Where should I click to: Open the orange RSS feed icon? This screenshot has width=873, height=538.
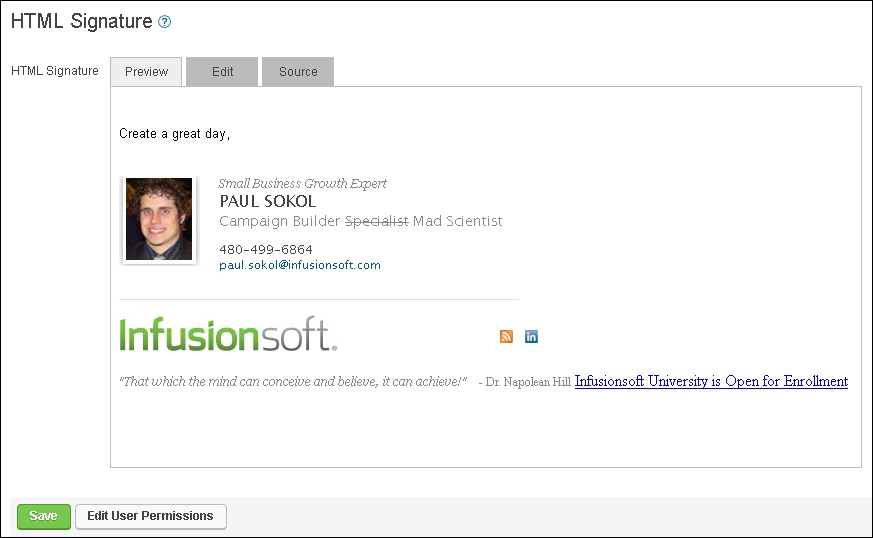pos(506,336)
